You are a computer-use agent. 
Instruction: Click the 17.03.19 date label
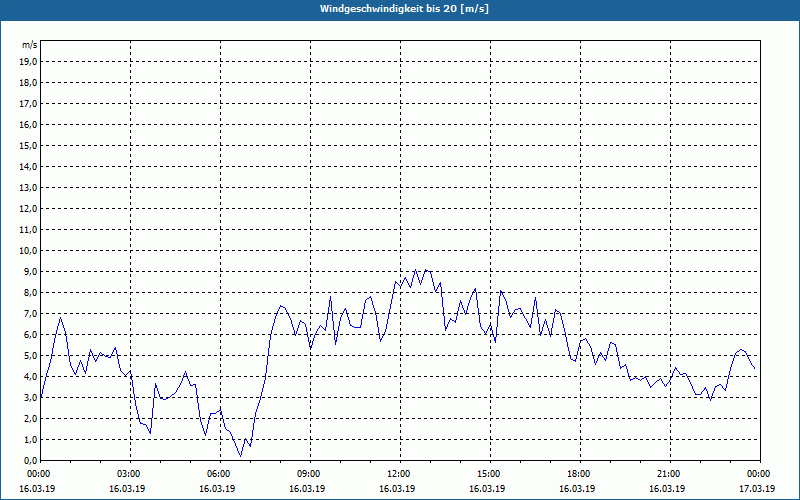pos(757,488)
